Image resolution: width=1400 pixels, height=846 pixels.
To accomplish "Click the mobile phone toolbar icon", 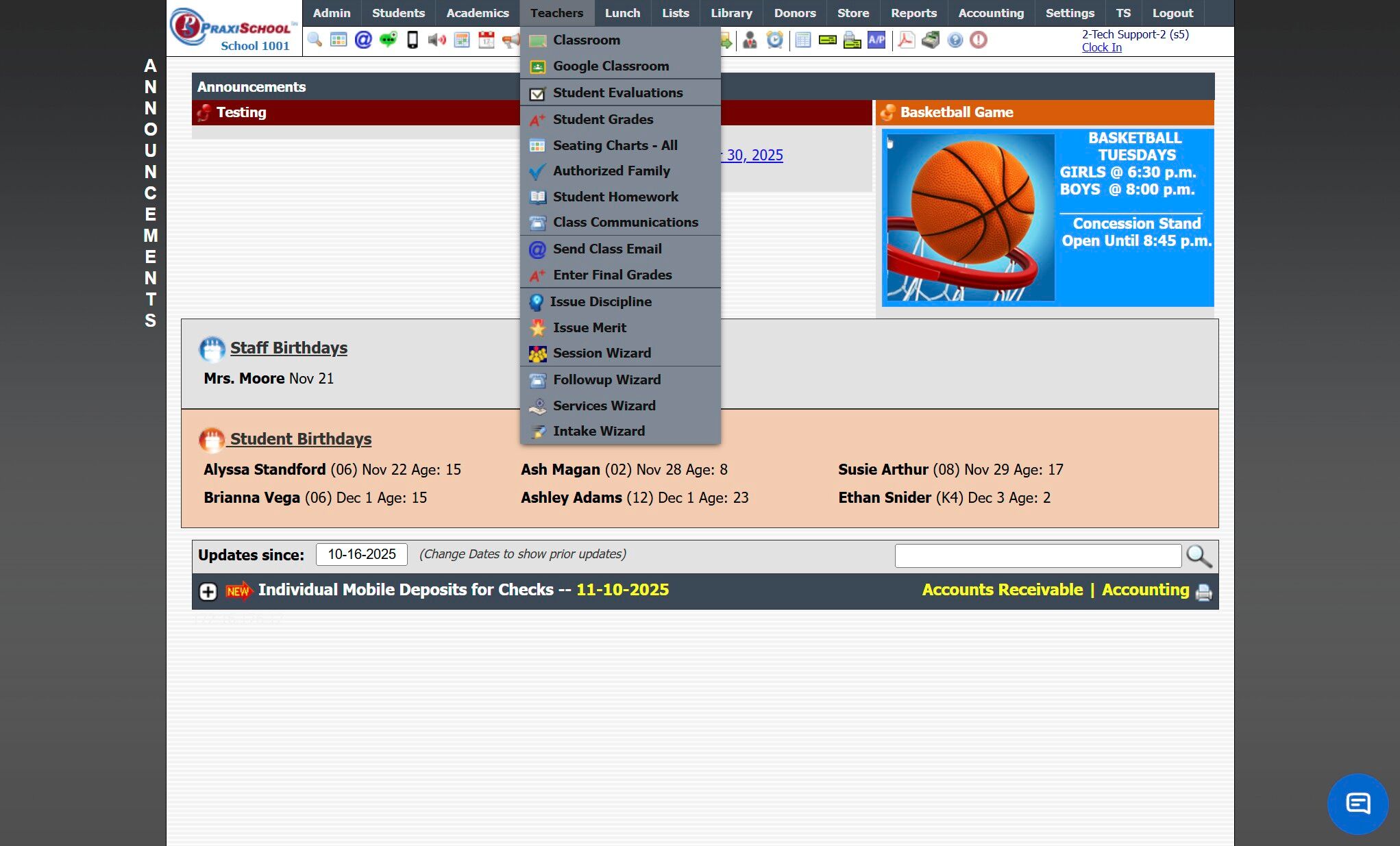I will click(x=413, y=40).
